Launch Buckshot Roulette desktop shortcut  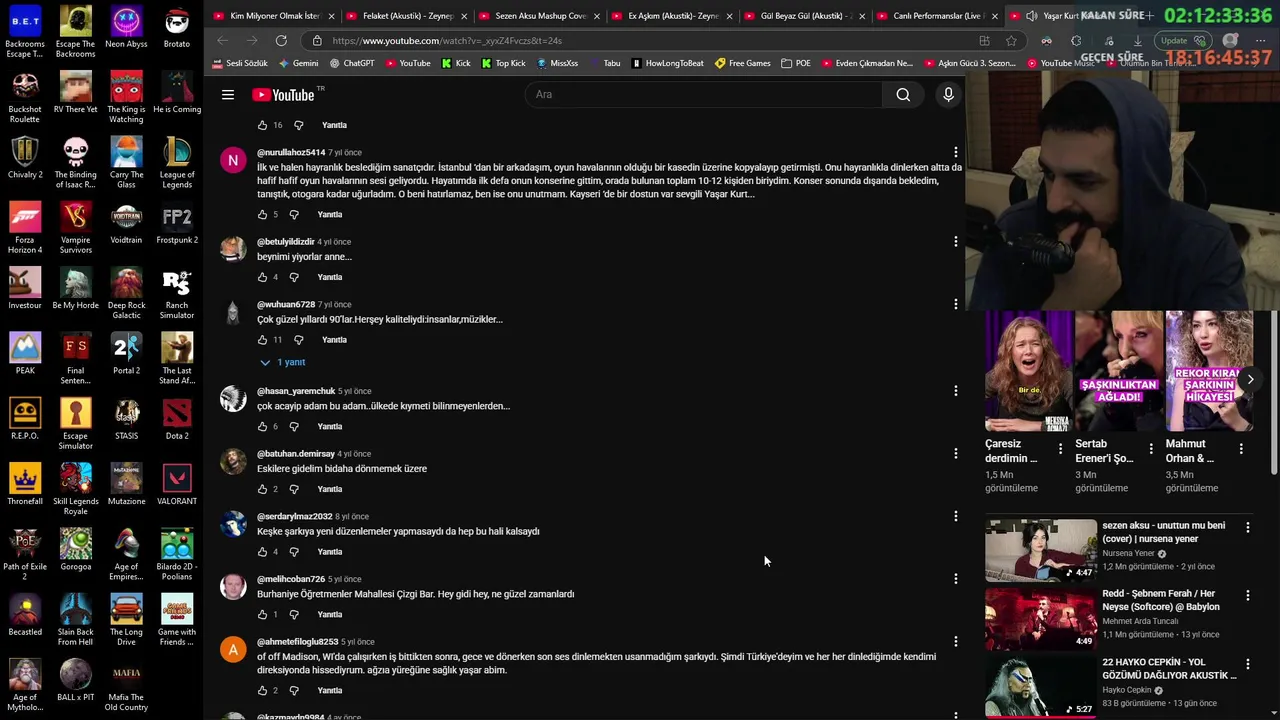tap(25, 97)
